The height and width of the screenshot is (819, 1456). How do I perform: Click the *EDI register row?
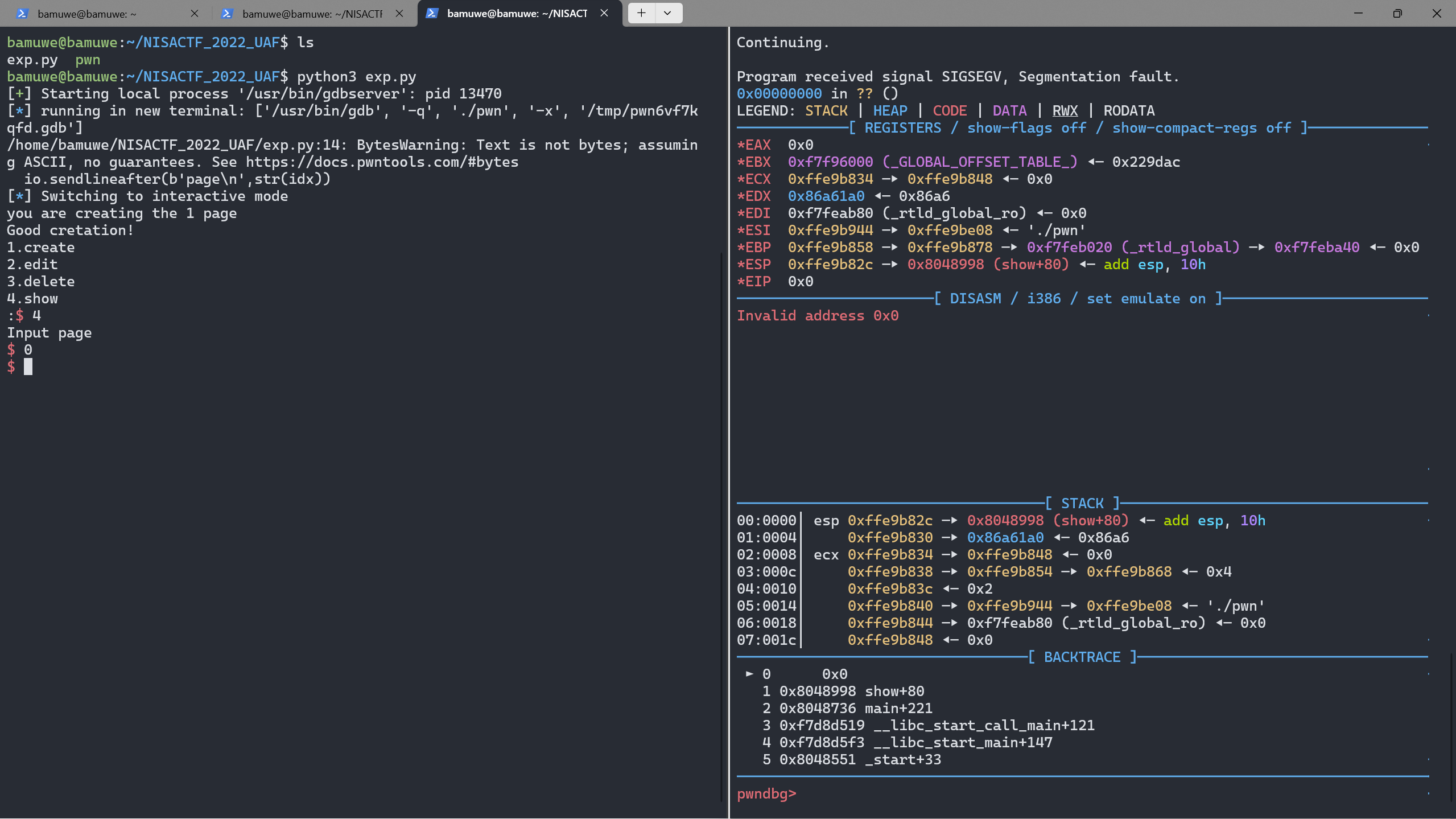[911, 213]
